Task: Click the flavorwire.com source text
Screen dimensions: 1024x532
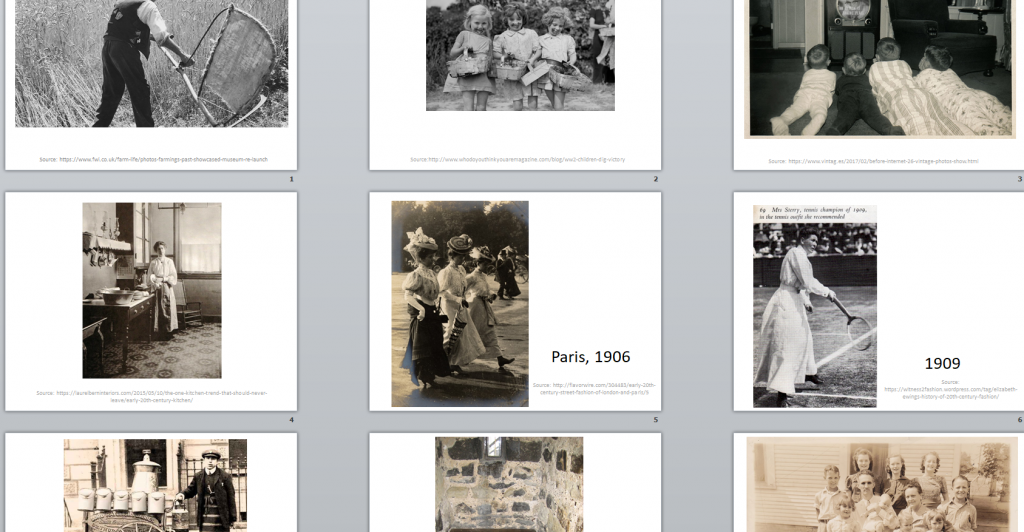Action: point(594,388)
